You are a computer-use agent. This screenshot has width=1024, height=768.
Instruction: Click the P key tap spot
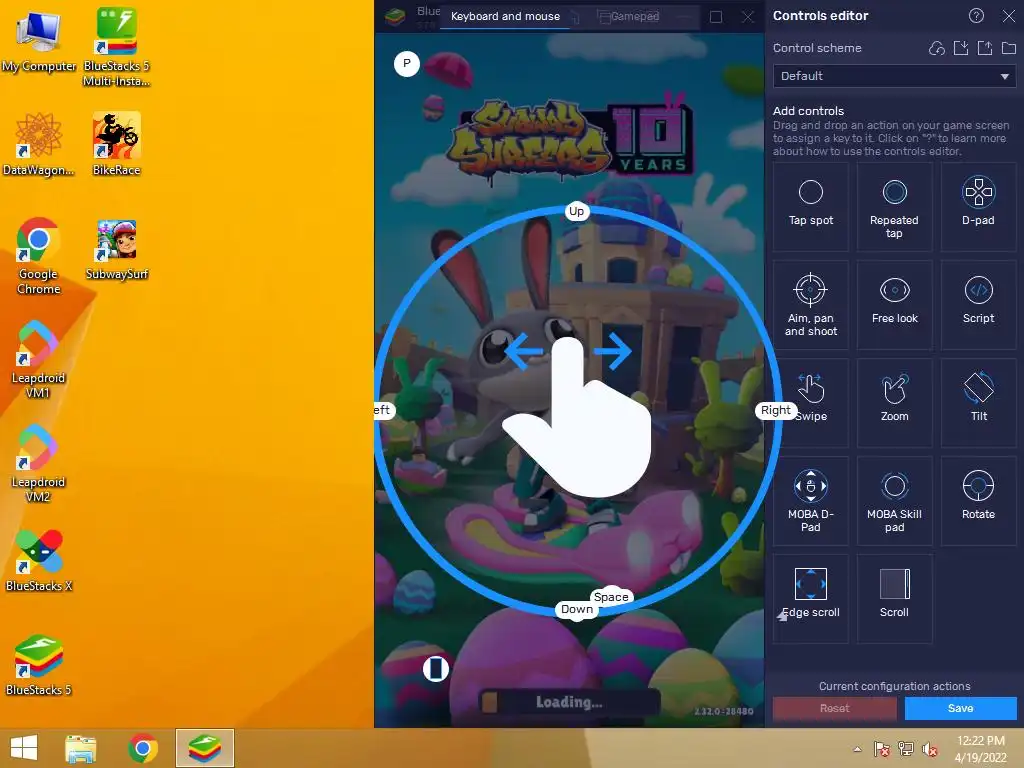click(406, 63)
